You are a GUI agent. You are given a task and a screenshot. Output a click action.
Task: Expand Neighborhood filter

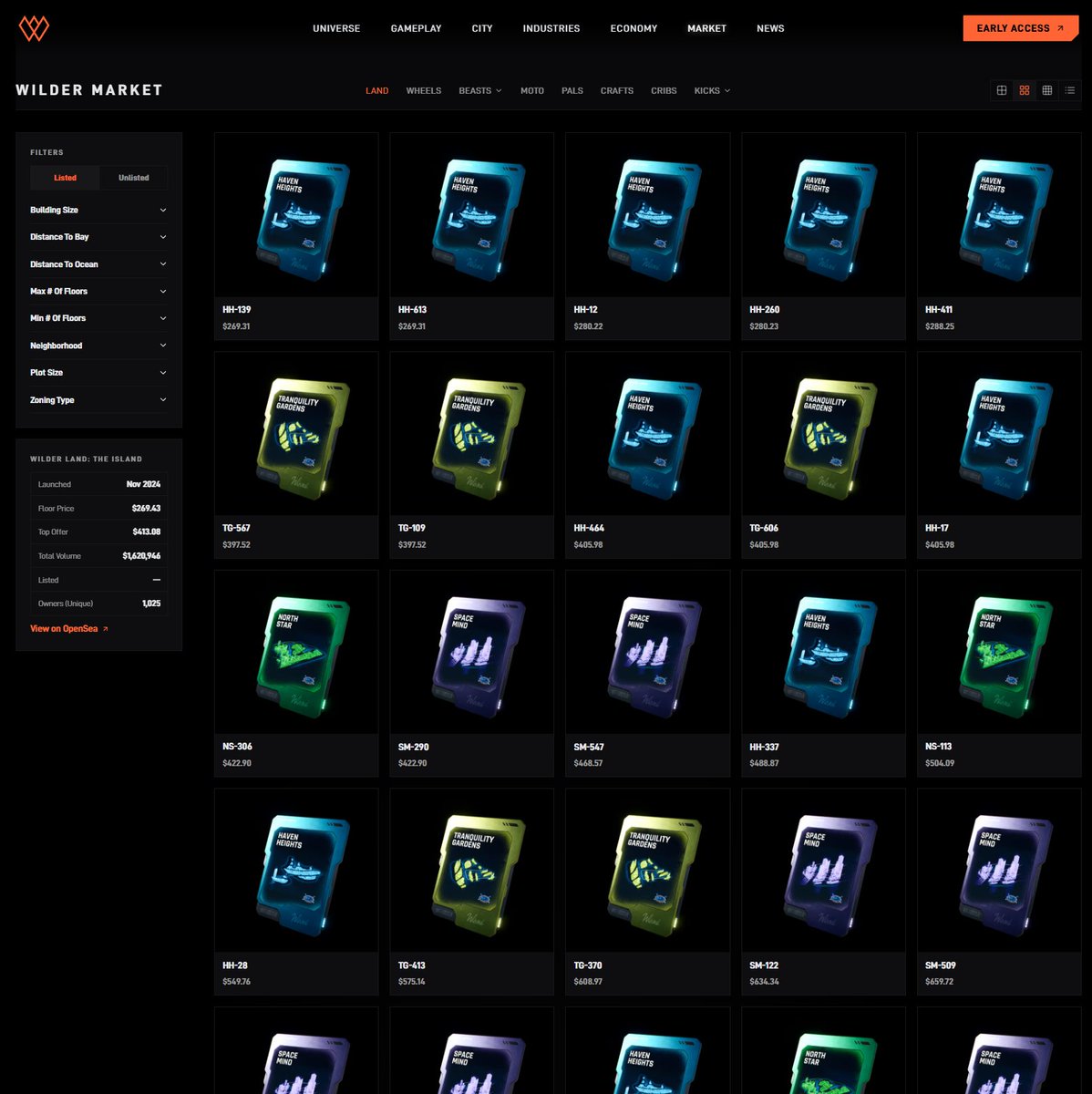(x=98, y=346)
